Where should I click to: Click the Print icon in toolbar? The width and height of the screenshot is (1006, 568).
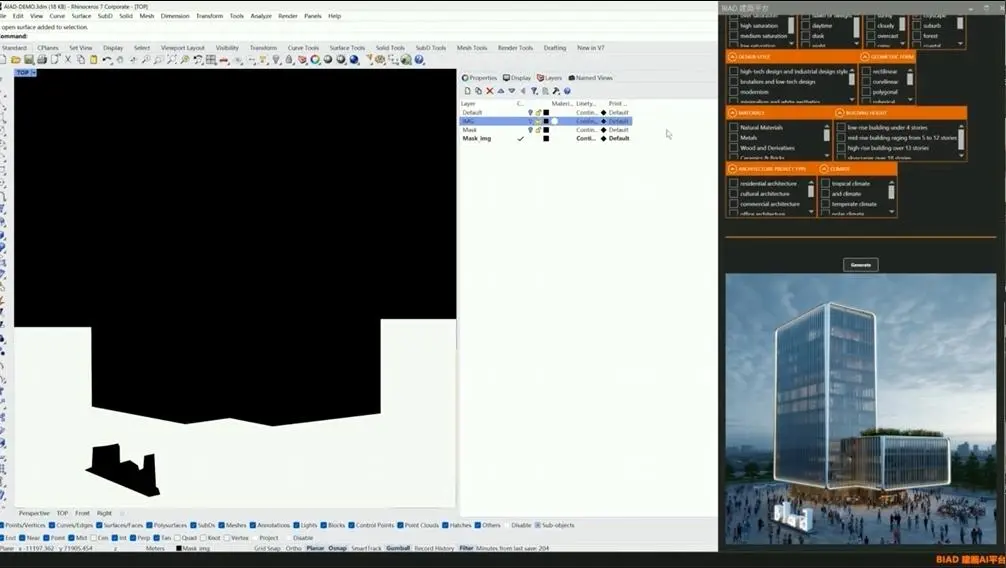(x=40, y=60)
